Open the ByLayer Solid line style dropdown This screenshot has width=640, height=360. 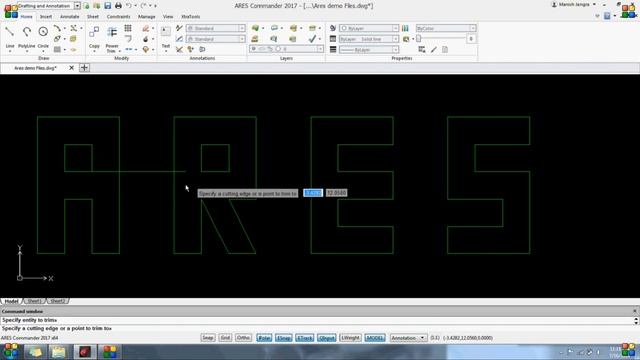(x=395, y=39)
